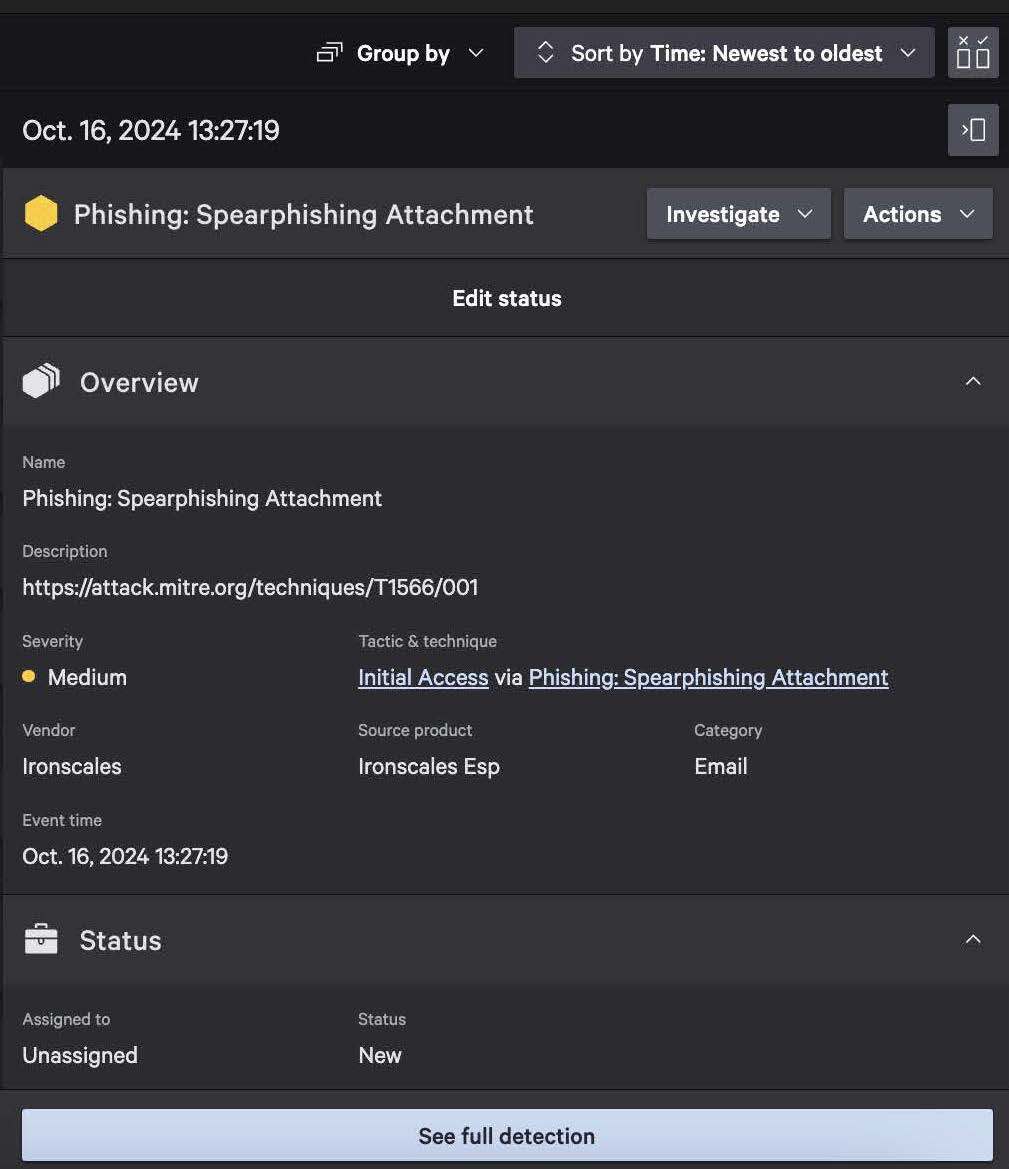The height and width of the screenshot is (1169, 1009).
Task: Collapse the Overview section with its chevron
Action: 972,380
